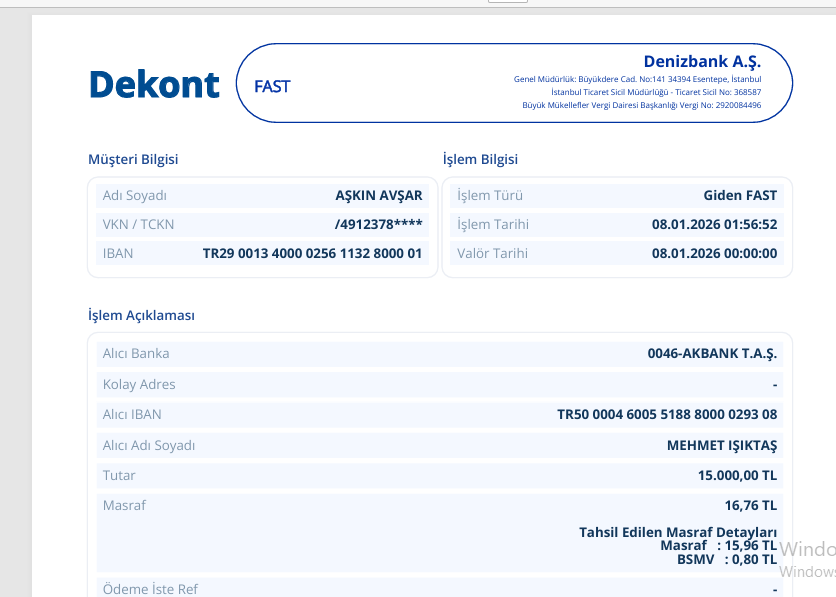Select the date 08.01.2026 01:56:52

(714, 224)
